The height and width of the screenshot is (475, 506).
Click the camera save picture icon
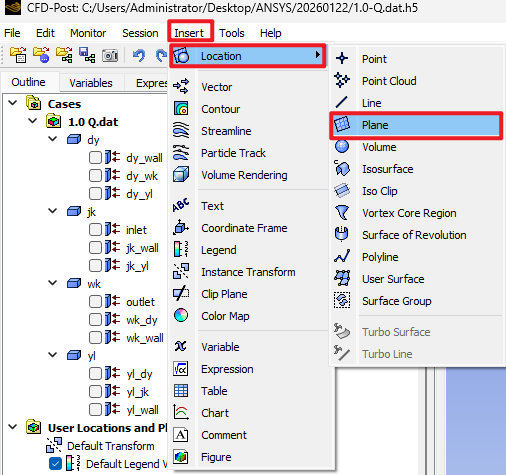[110, 55]
